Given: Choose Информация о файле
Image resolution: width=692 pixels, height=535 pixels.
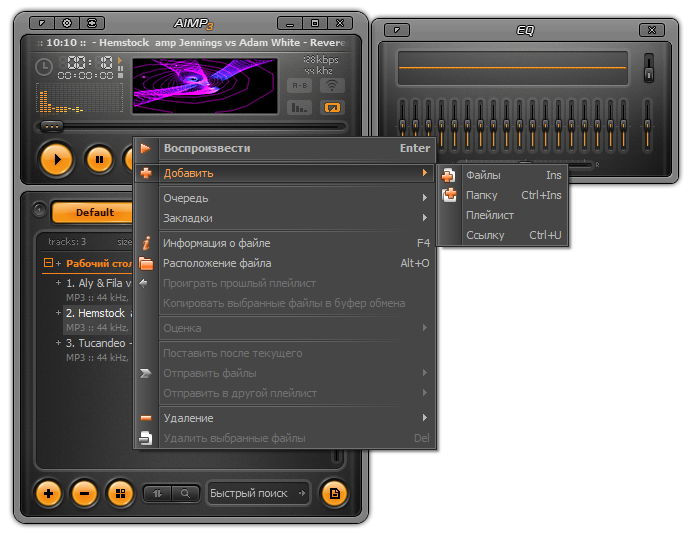Looking at the screenshot, I should click(285, 243).
